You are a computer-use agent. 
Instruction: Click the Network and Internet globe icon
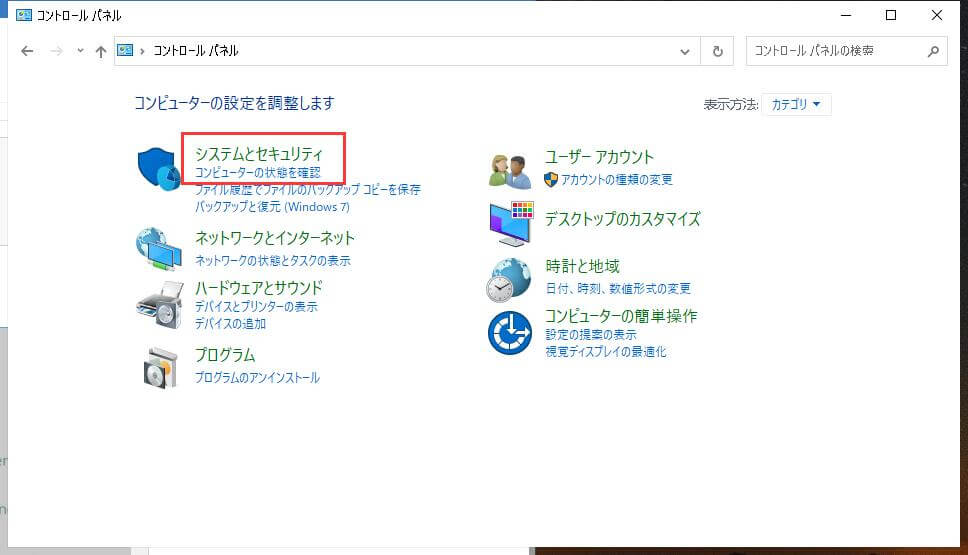[159, 249]
